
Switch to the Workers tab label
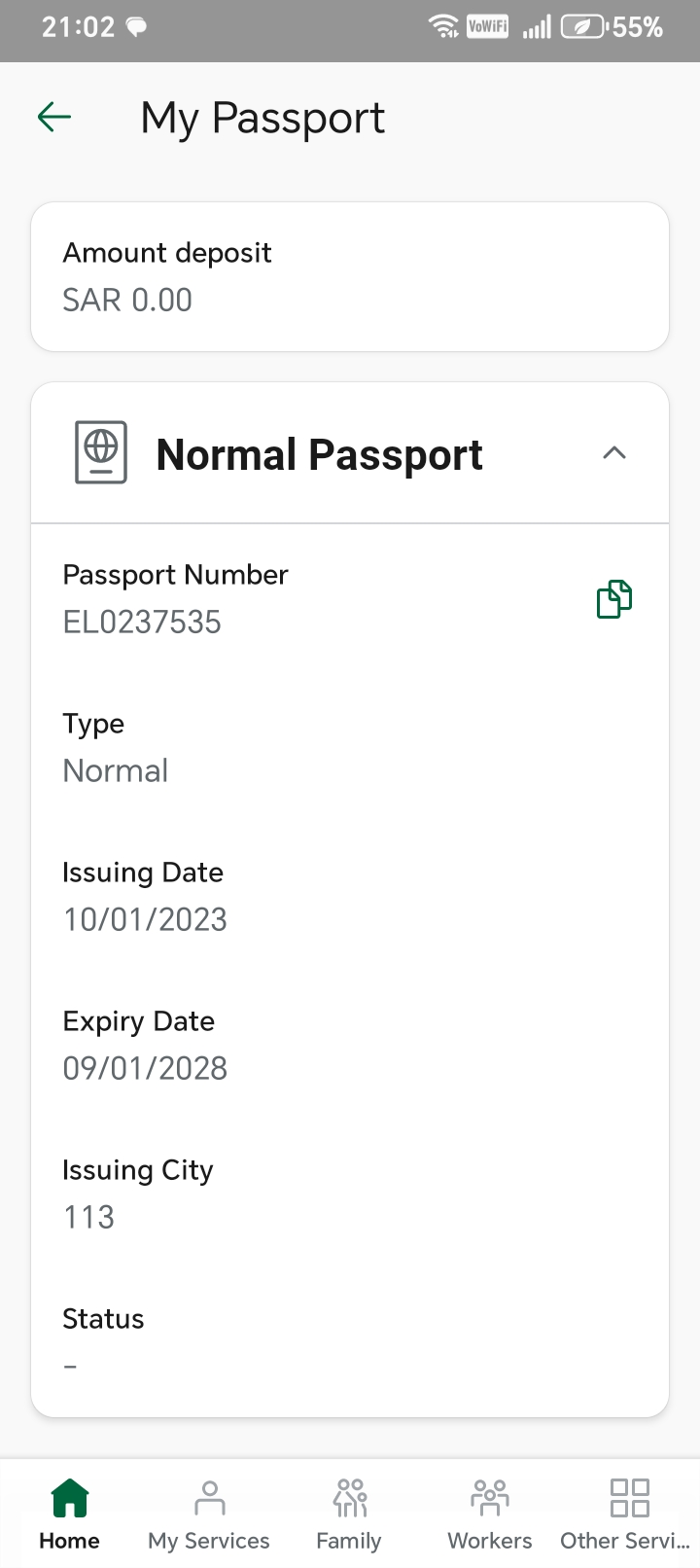[489, 1541]
